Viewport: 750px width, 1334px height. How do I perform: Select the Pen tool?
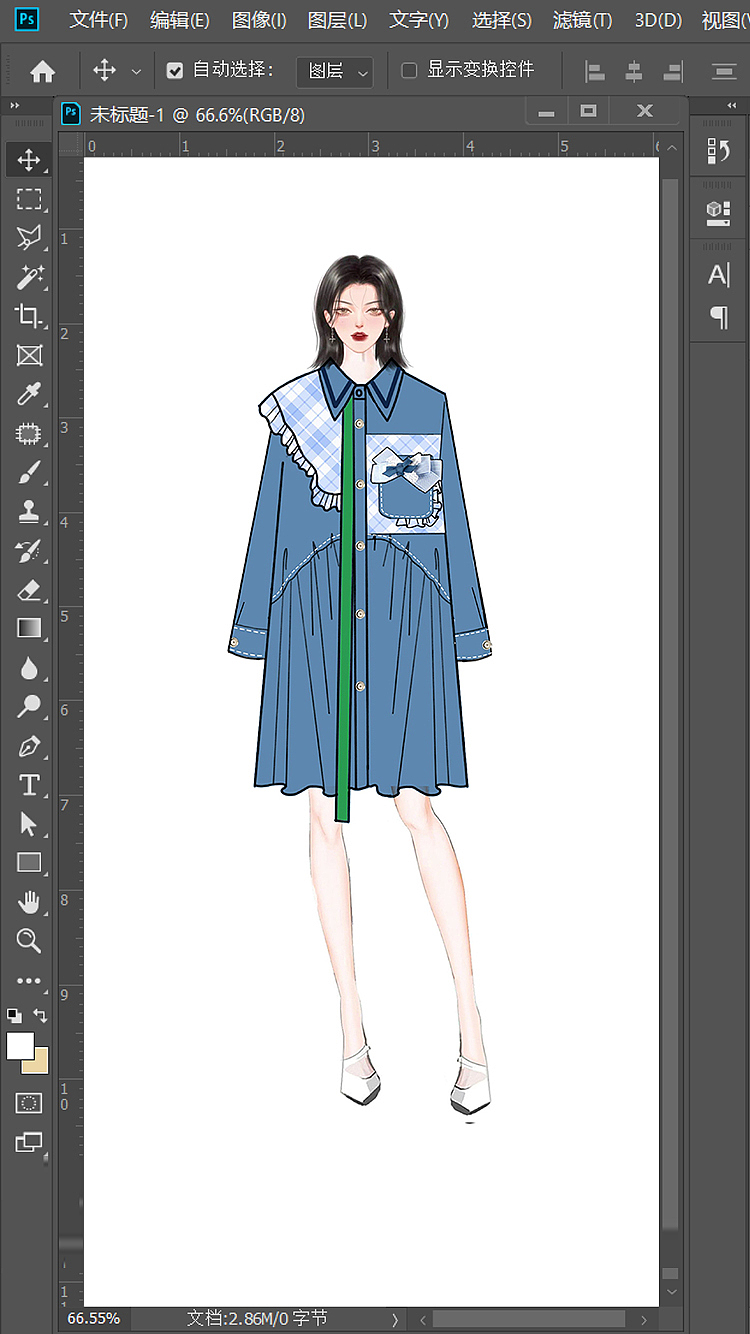pyautogui.click(x=29, y=746)
